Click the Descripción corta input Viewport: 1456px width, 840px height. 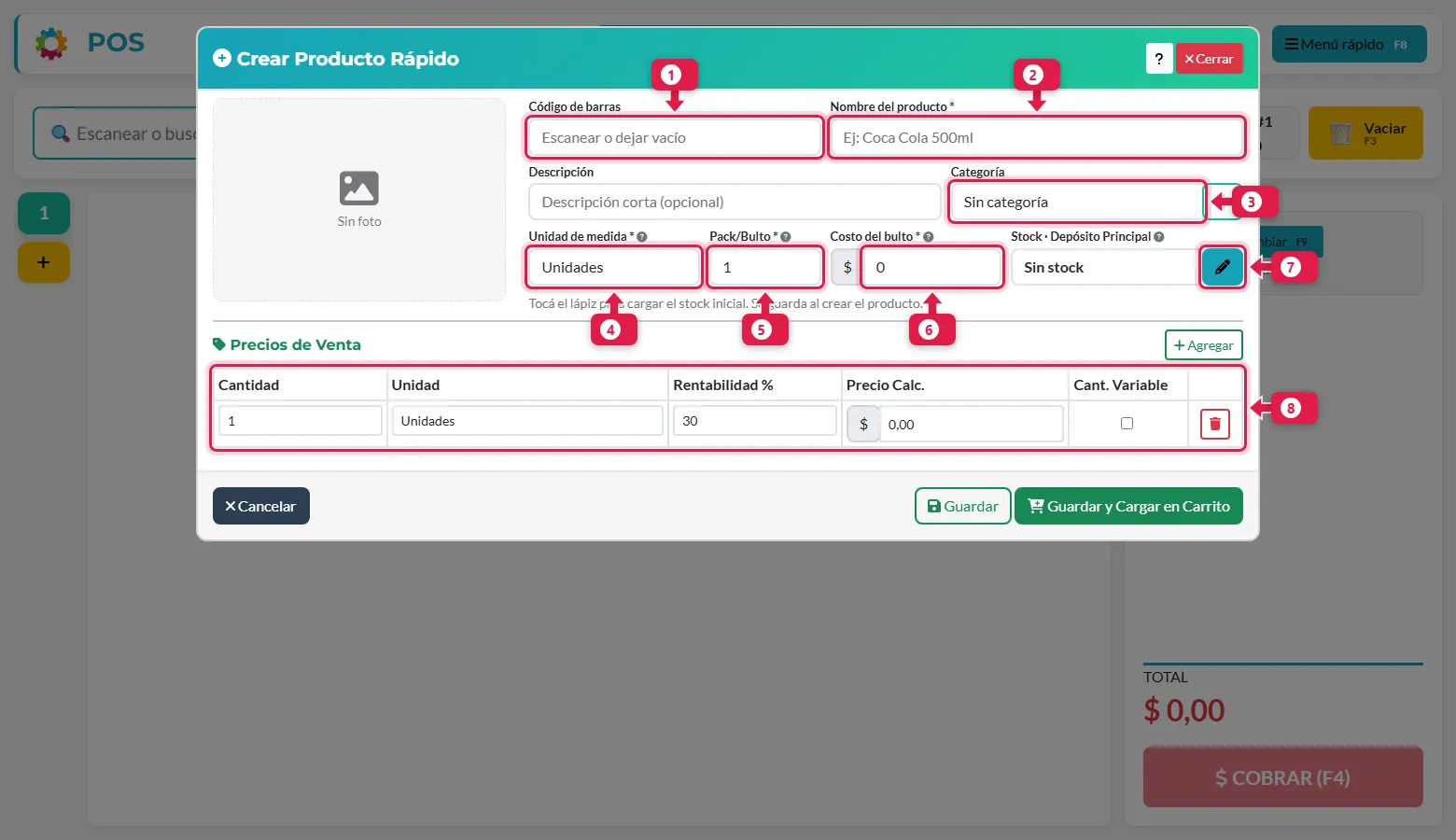pos(735,203)
